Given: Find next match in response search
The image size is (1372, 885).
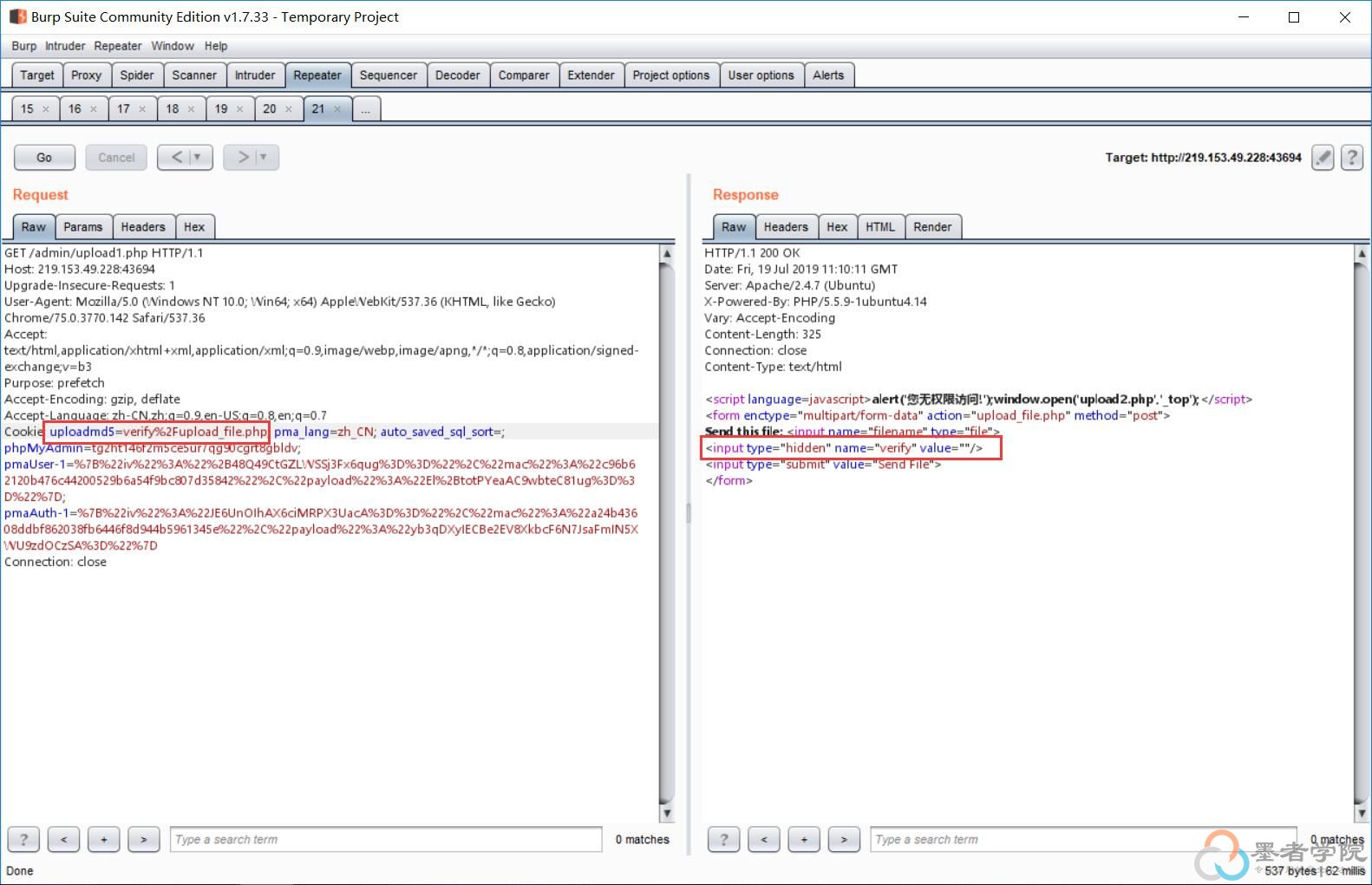Looking at the screenshot, I should pos(844,839).
